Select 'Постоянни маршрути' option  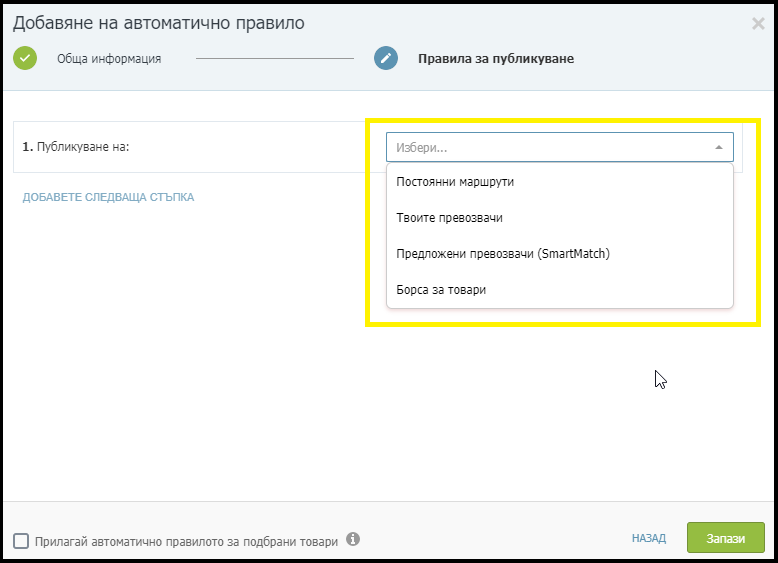560,182
